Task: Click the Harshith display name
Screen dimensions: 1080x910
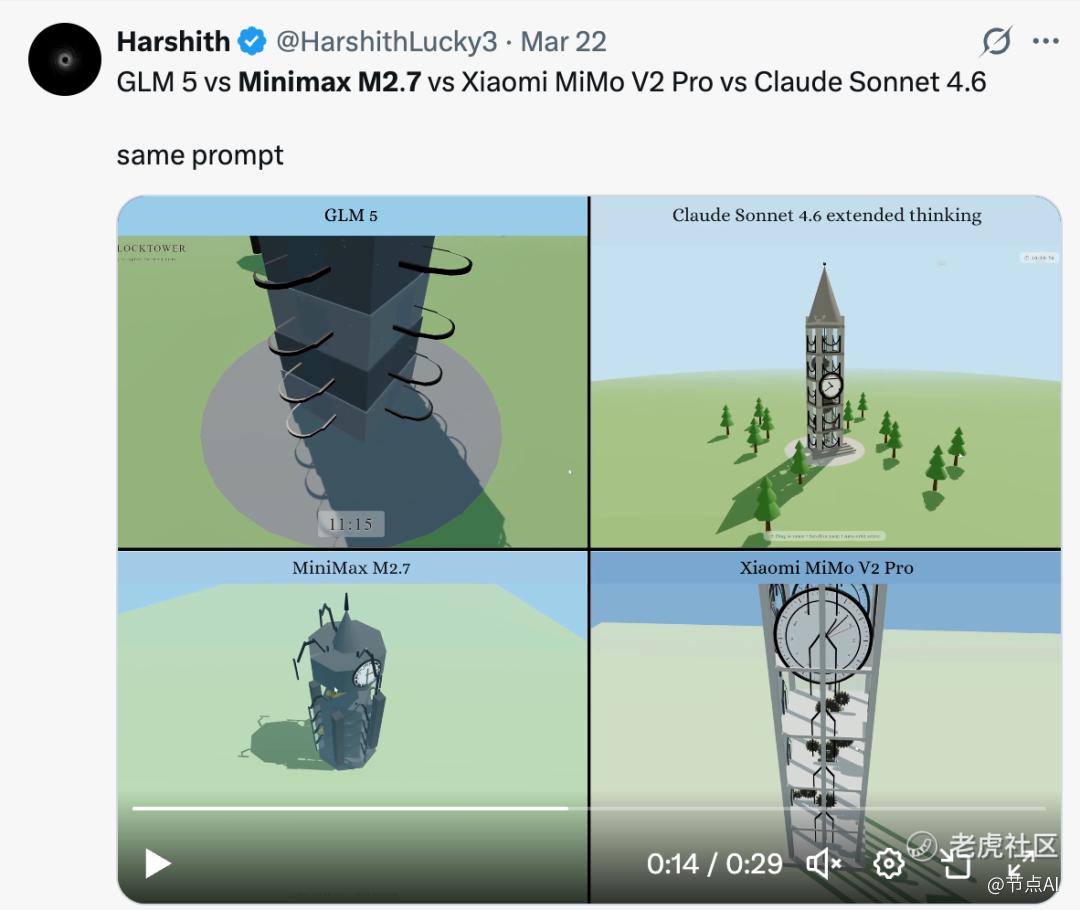Action: (x=173, y=41)
